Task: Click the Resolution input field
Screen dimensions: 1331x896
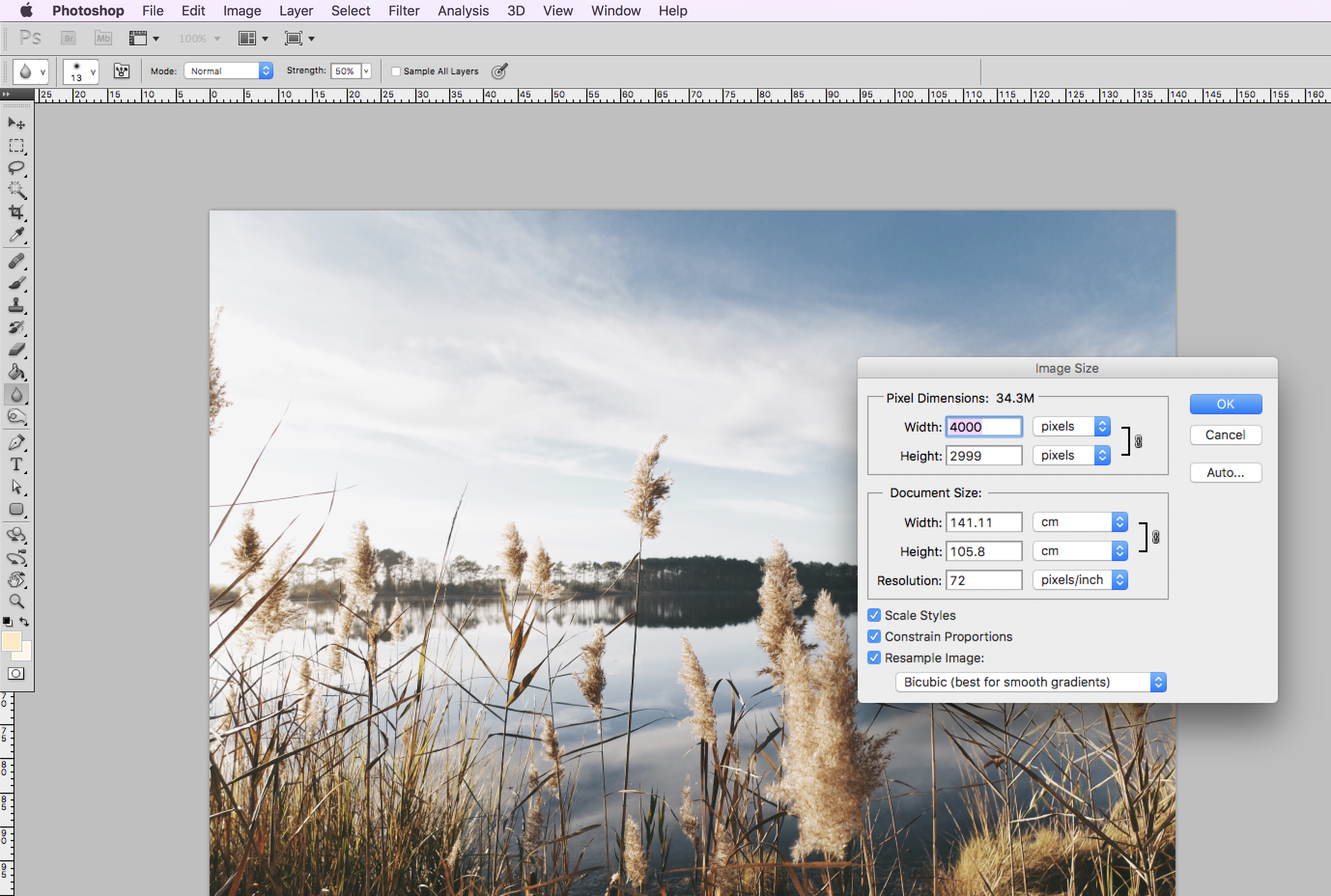Action: 984,581
